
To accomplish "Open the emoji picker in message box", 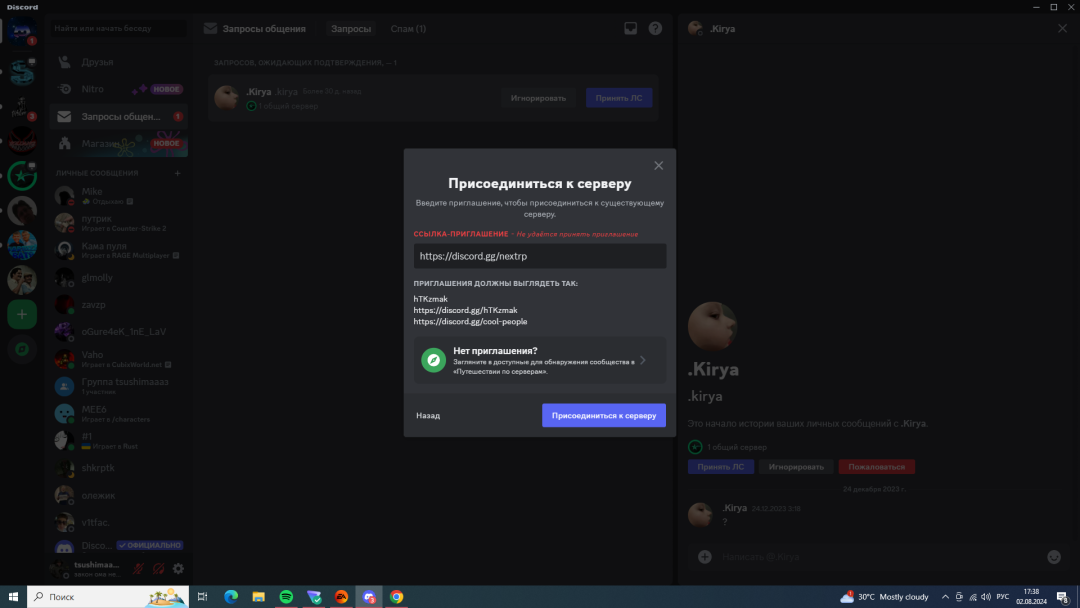I will tap(1054, 556).
